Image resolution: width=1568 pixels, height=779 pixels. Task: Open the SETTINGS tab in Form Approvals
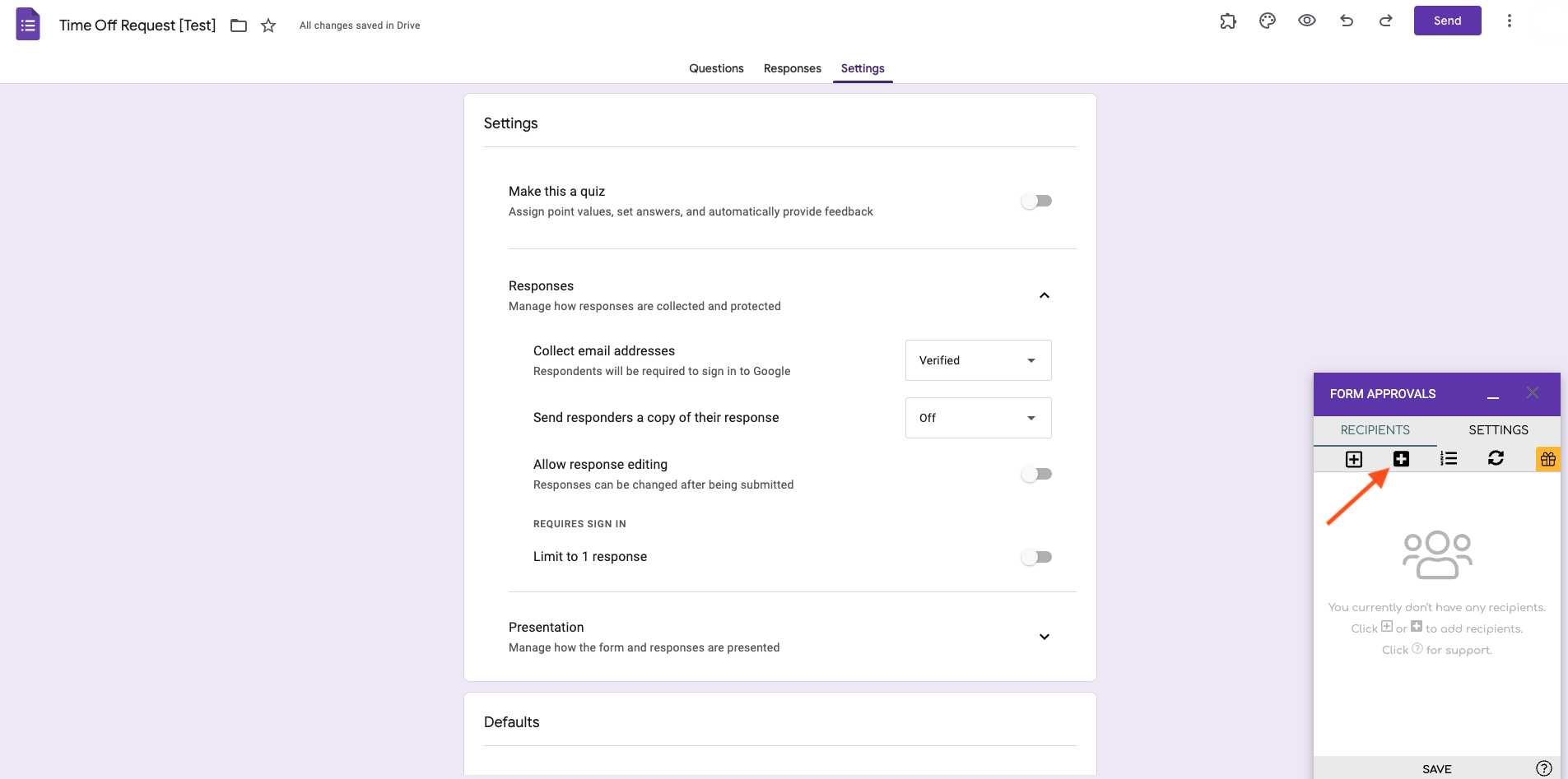pos(1498,430)
